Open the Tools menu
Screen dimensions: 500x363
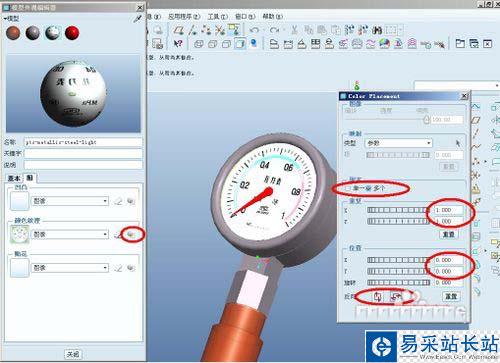point(218,16)
